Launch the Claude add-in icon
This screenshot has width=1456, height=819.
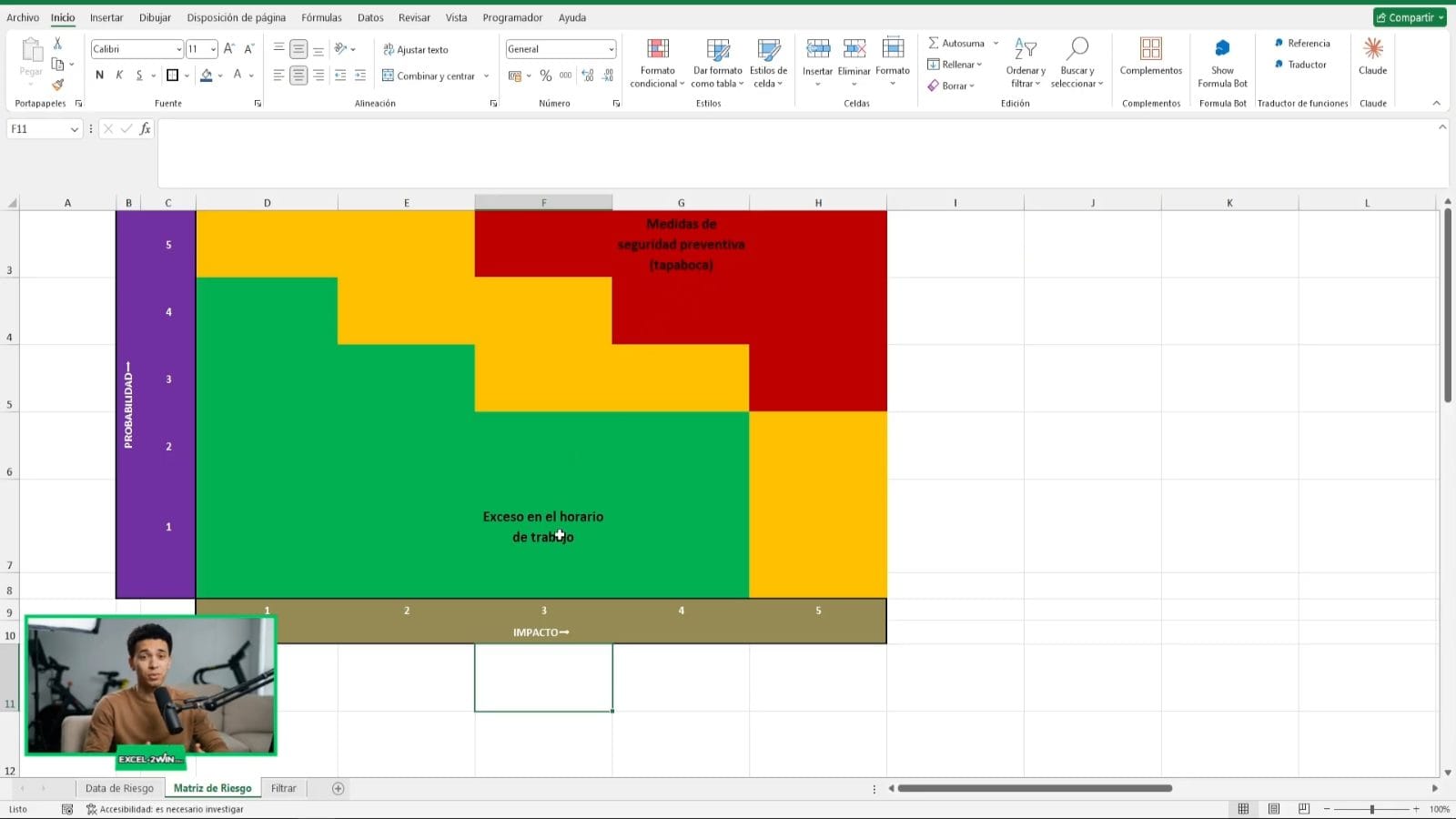pos(1373,48)
